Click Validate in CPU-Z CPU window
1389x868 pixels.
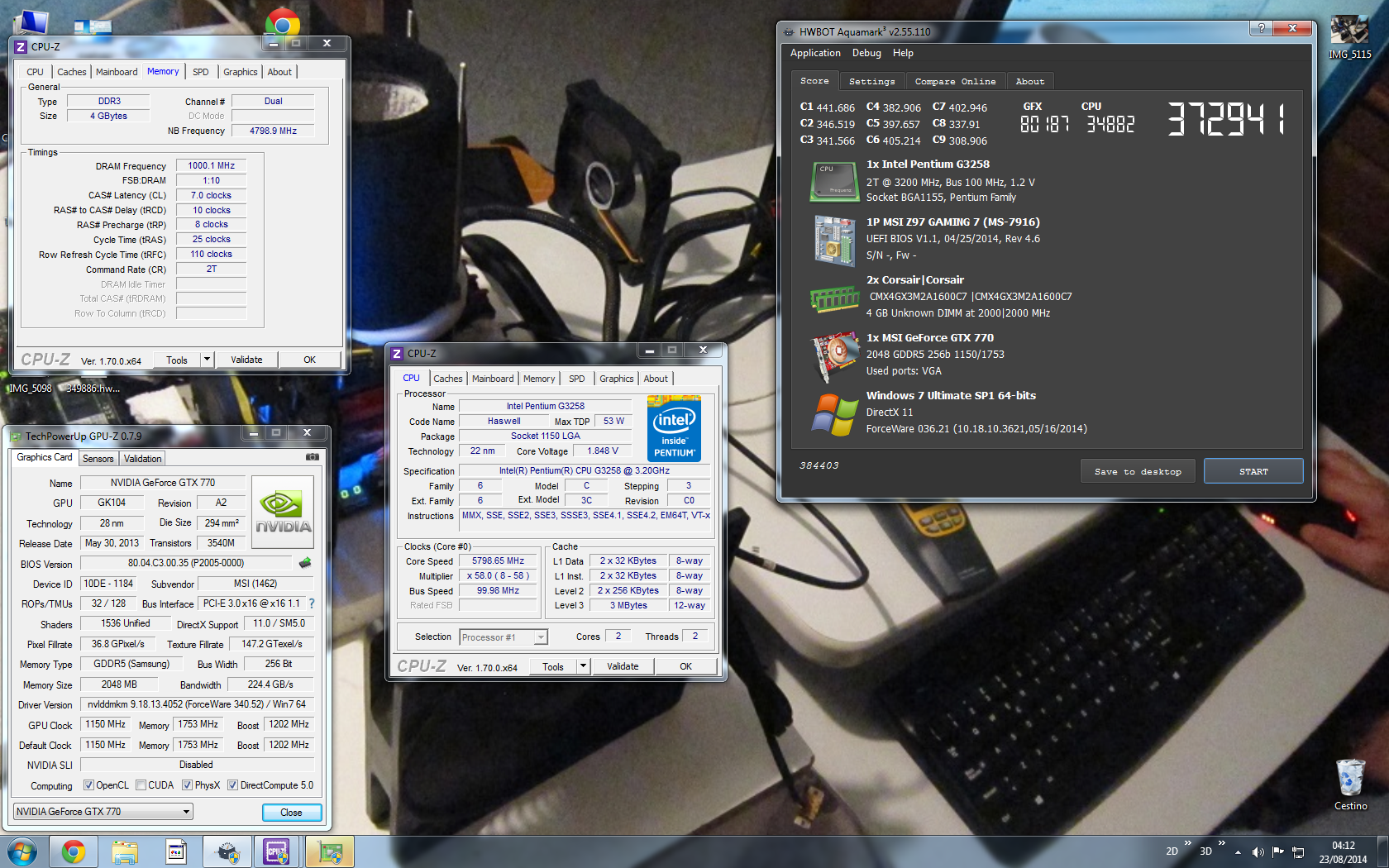(623, 666)
